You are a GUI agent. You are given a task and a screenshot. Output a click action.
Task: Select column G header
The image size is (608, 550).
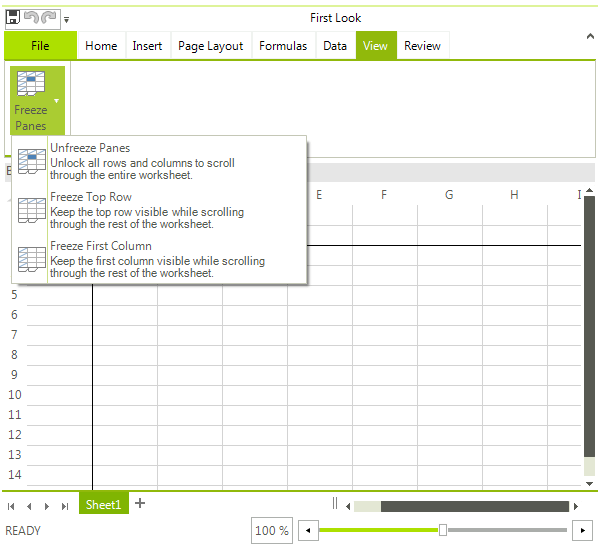[449, 195]
